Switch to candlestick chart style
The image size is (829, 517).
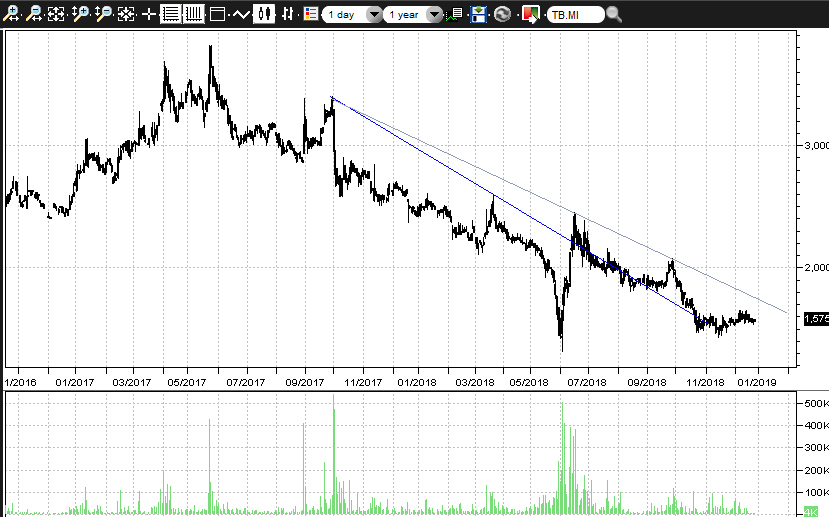coord(264,14)
